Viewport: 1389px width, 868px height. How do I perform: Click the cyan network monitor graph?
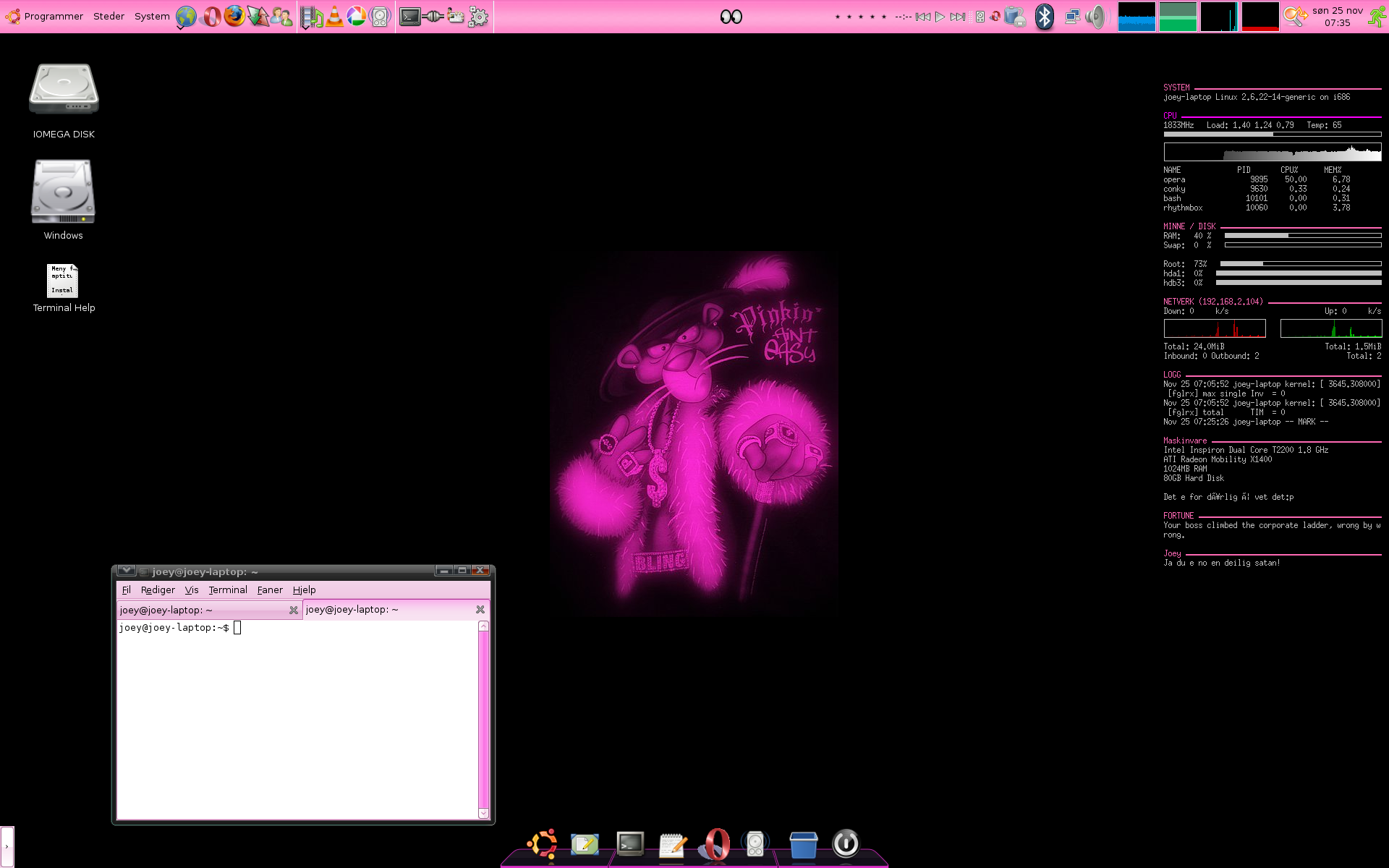(1219, 17)
